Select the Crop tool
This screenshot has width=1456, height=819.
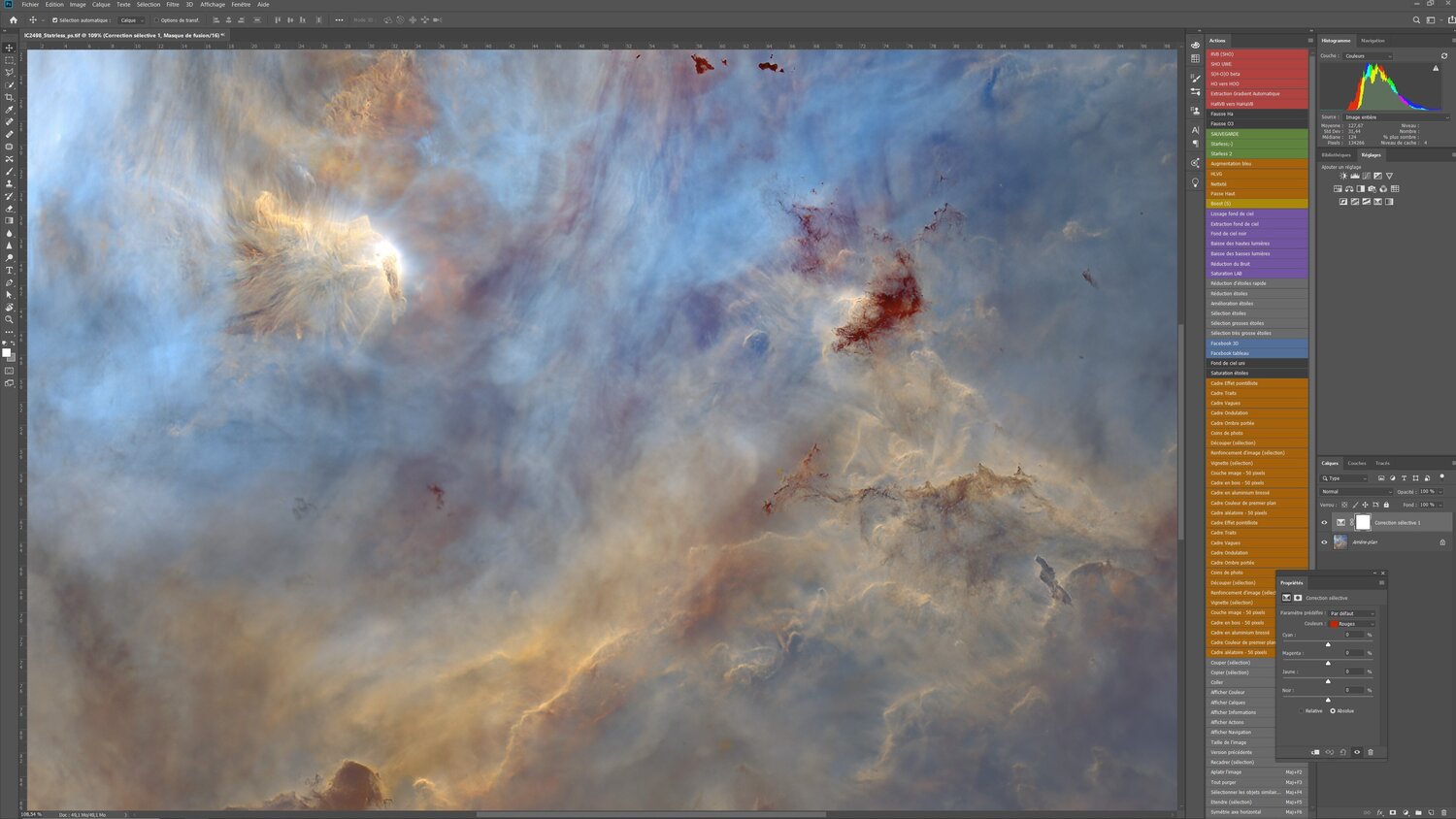(x=10, y=97)
